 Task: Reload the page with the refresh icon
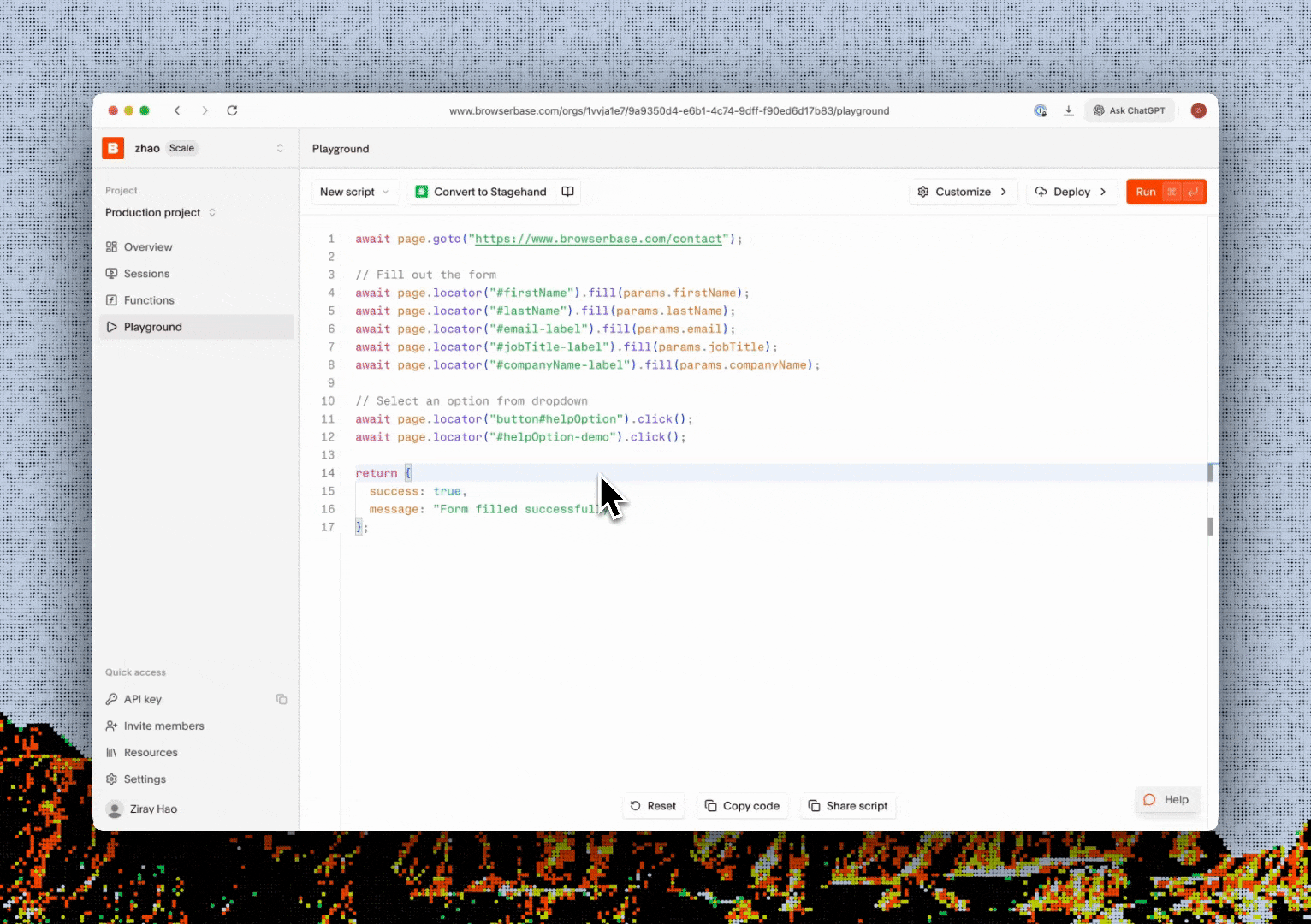point(232,110)
